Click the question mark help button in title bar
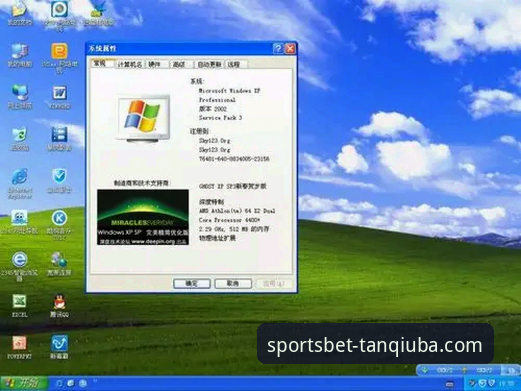 pyautogui.click(x=278, y=49)
